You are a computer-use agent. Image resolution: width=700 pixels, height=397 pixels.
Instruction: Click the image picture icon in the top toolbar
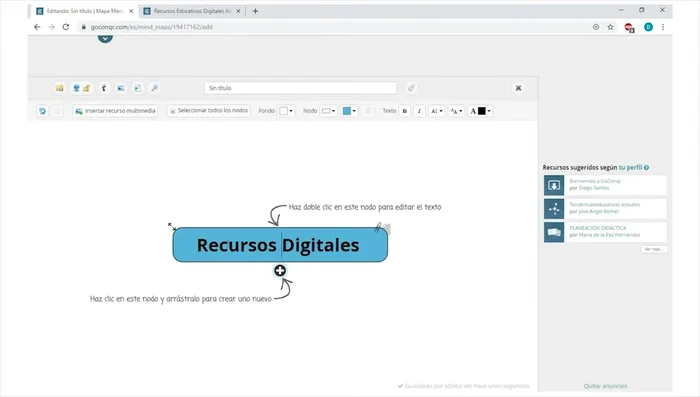coord(121,88)
